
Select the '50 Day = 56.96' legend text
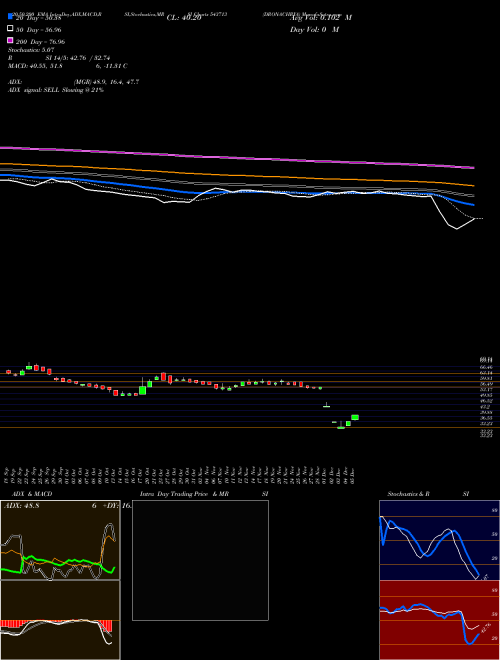pos(39,30)
